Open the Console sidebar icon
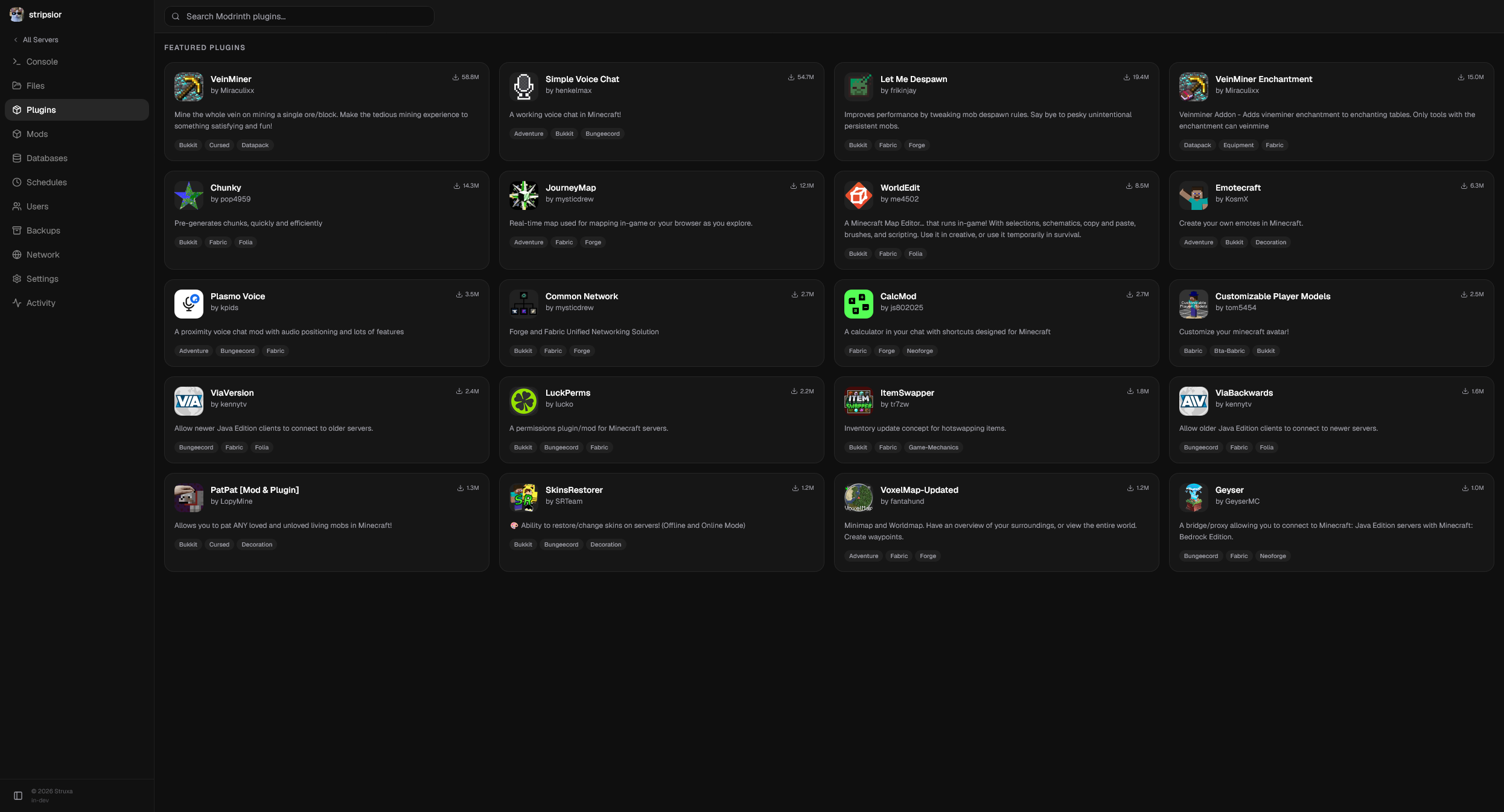This screenshot has height=812, width=1504. point(17,62)
